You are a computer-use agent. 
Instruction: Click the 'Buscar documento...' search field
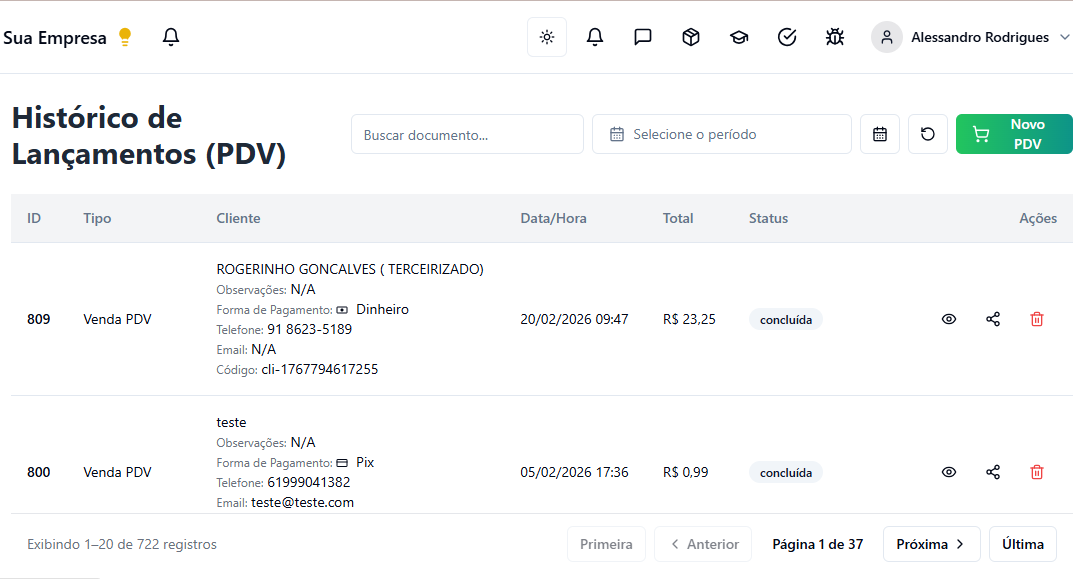coord(467,134)
